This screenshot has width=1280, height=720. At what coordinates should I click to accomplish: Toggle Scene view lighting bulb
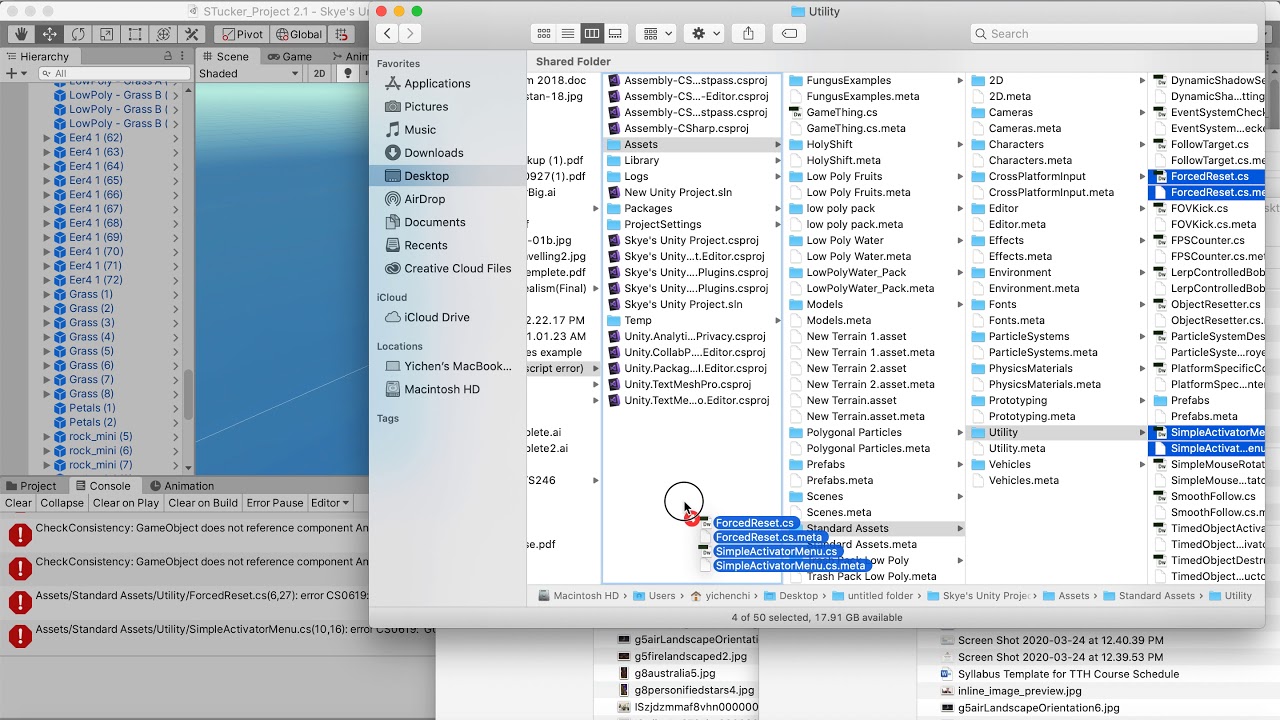coord(348,73)
